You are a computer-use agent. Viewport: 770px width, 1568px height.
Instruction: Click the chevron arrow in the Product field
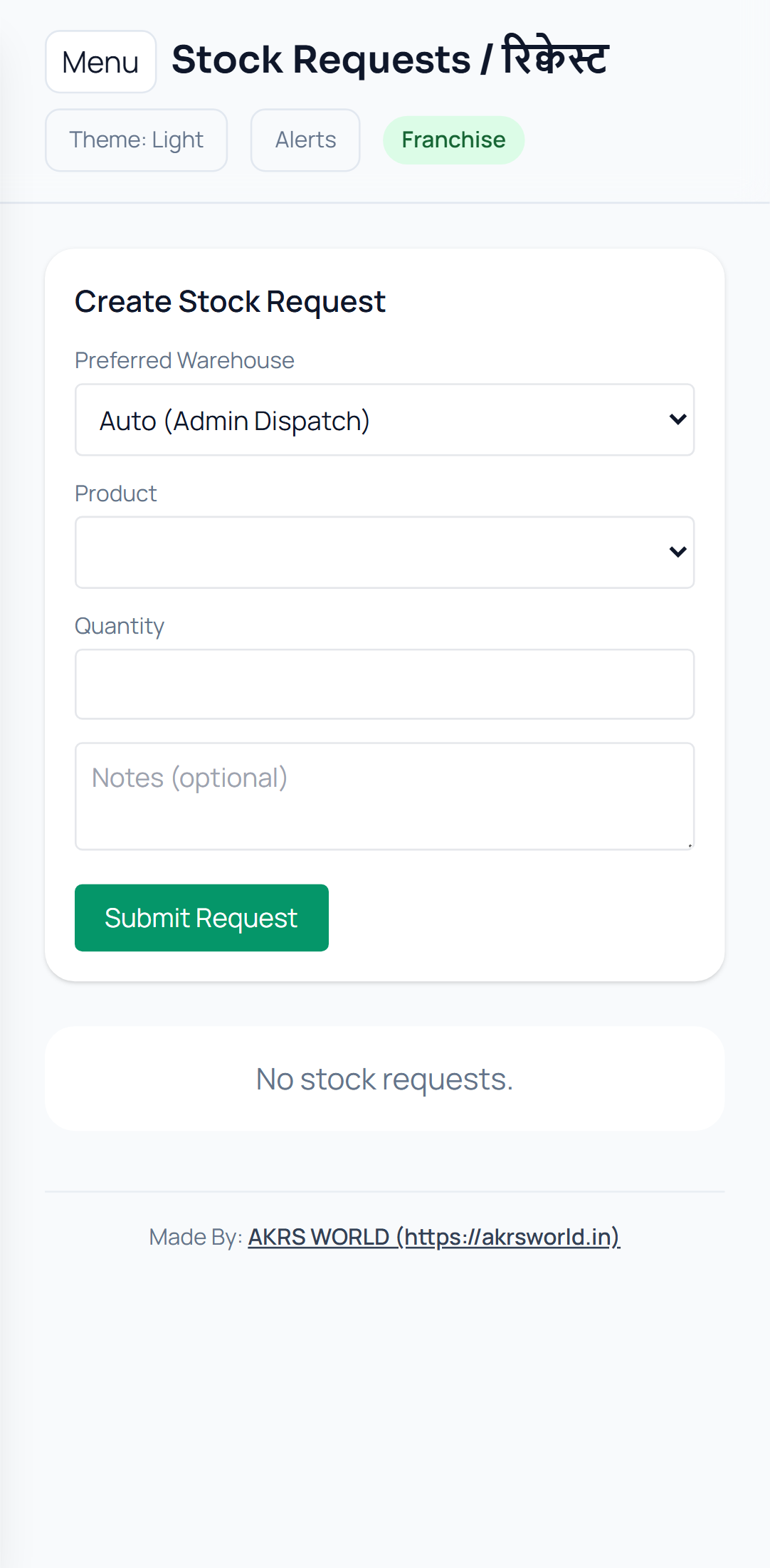coord(677,552)
